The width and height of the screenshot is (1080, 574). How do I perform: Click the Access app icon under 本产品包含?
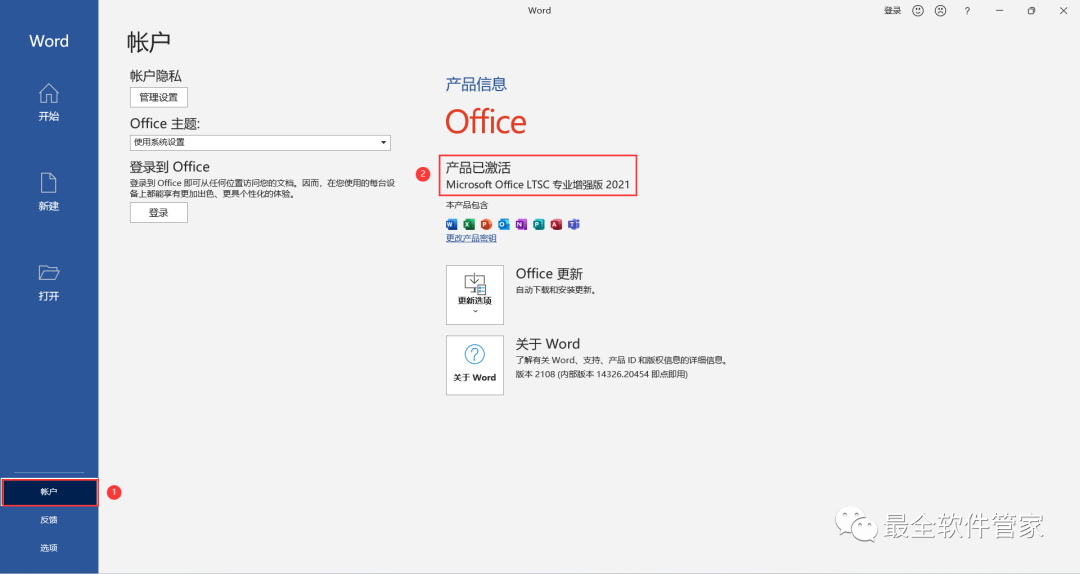tap(556, 224)
